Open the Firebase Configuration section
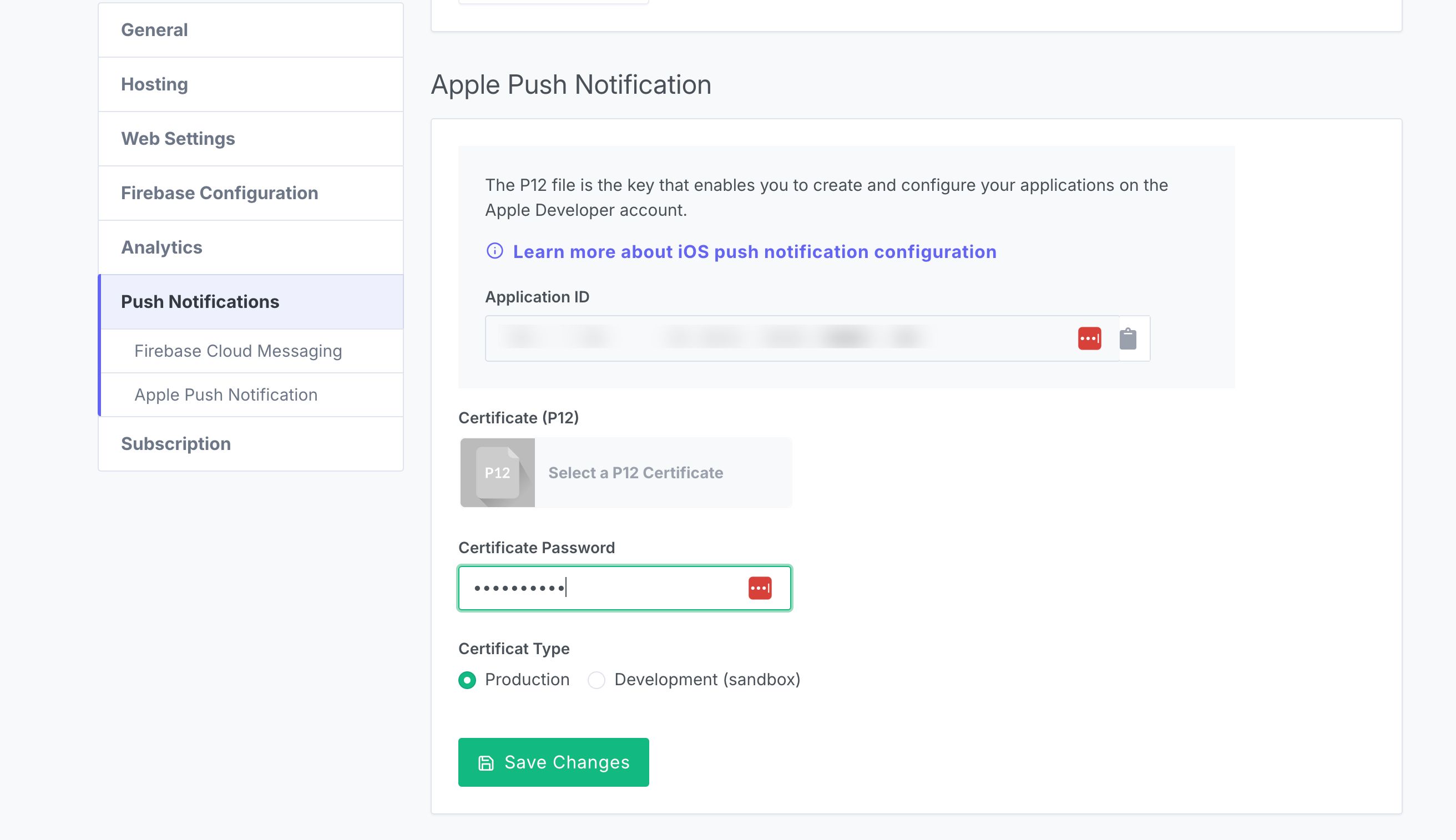This screenshot has height=840, width=1456. [219, 193]
